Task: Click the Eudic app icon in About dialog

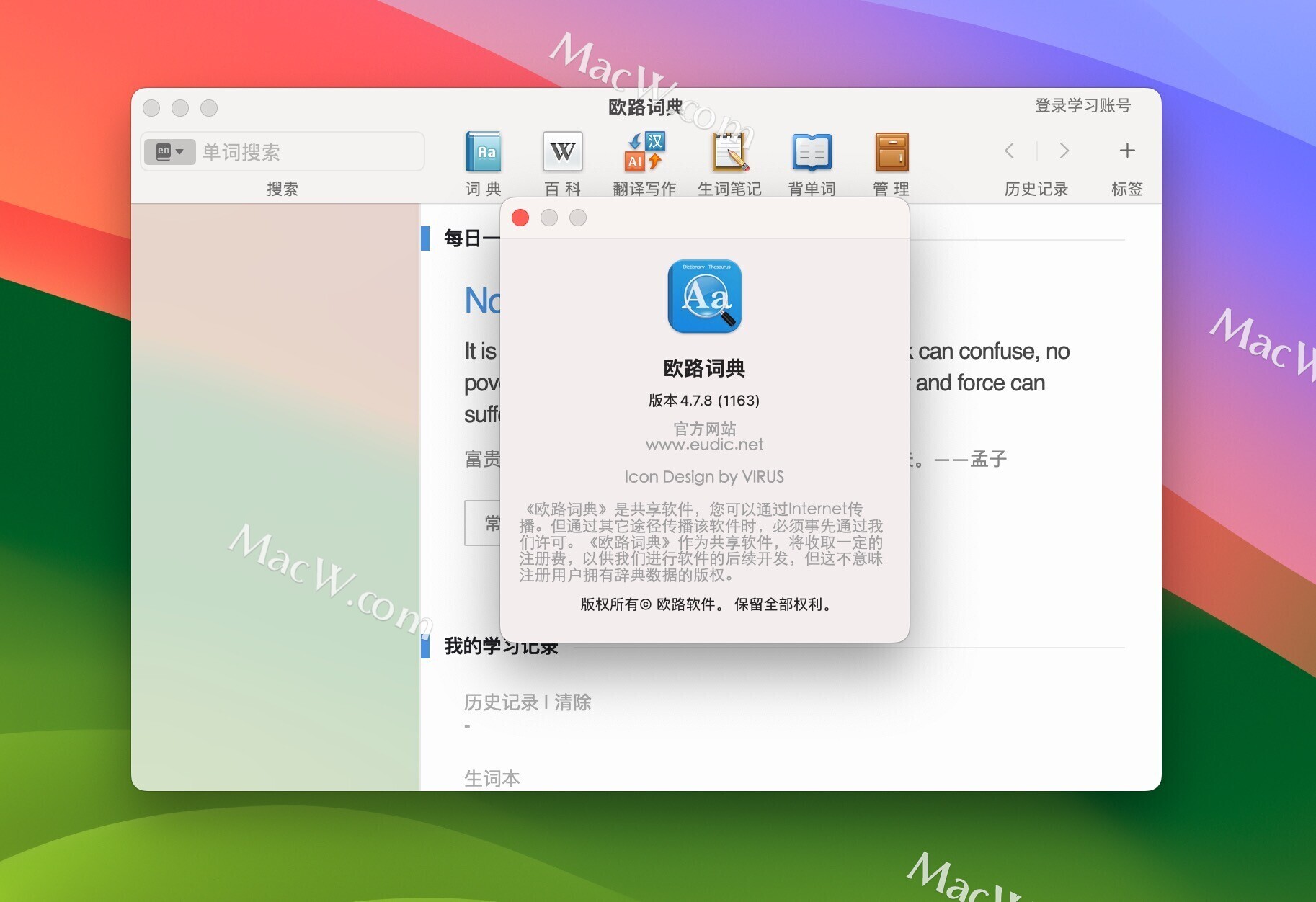Action: pyautogui.click(x=704, y=297)
